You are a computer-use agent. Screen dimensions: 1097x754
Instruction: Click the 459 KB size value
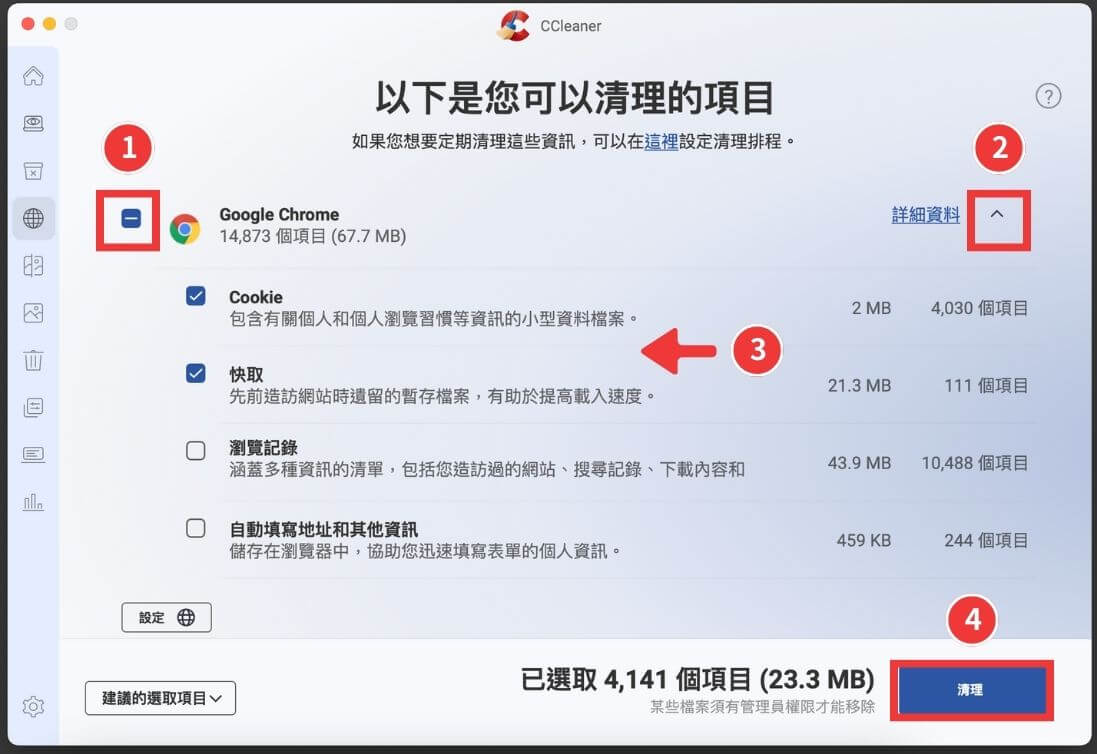click(x=863, y=541)
